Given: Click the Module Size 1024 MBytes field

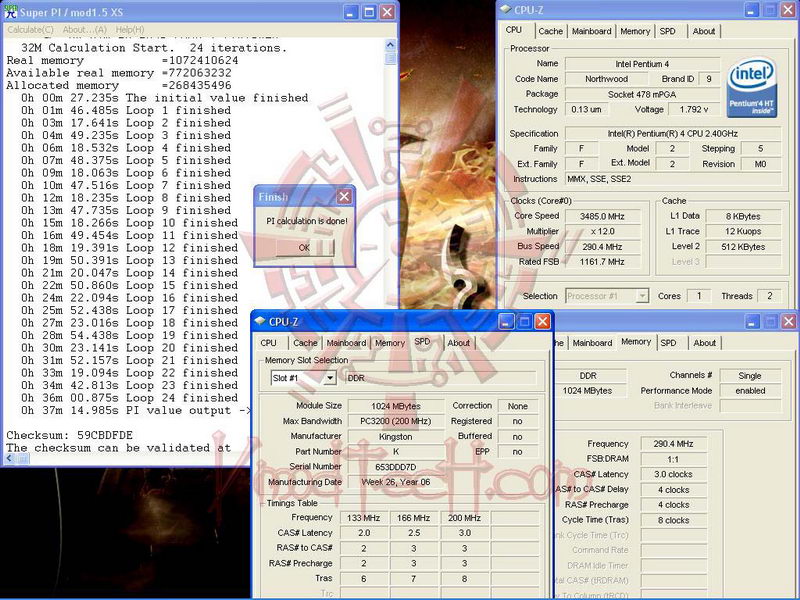Looking at the screenshot, I should 395,406.
